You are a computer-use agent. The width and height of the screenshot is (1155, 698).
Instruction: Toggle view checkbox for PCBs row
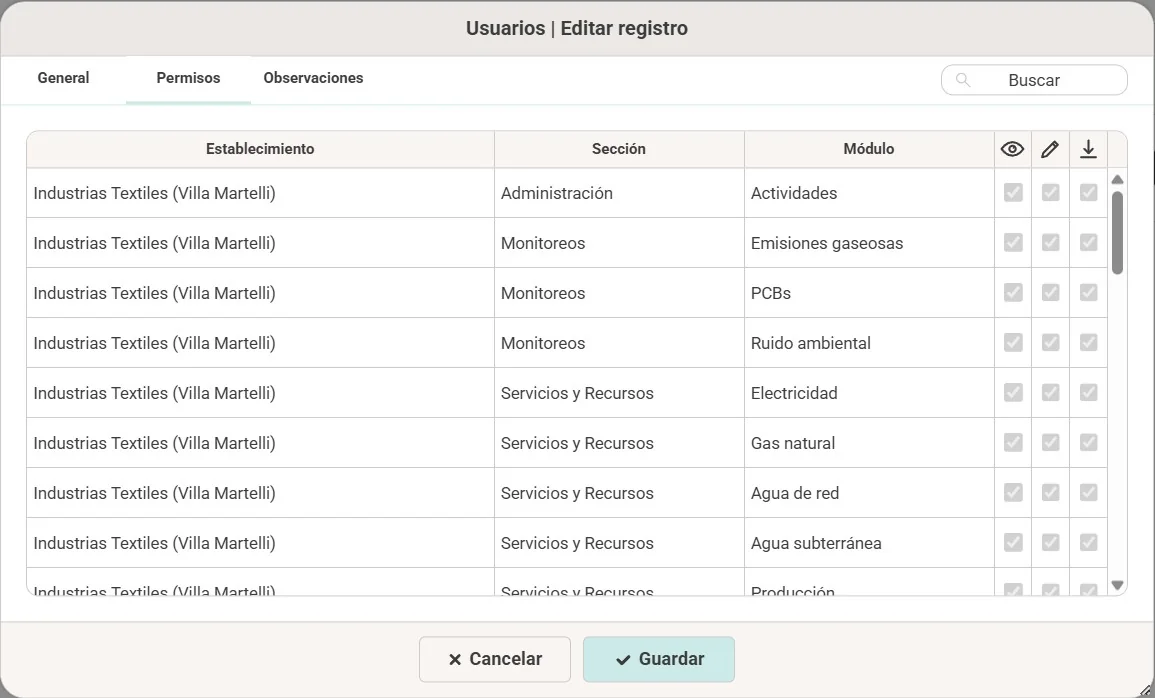pyautogui.click(x=1013, y=292)
